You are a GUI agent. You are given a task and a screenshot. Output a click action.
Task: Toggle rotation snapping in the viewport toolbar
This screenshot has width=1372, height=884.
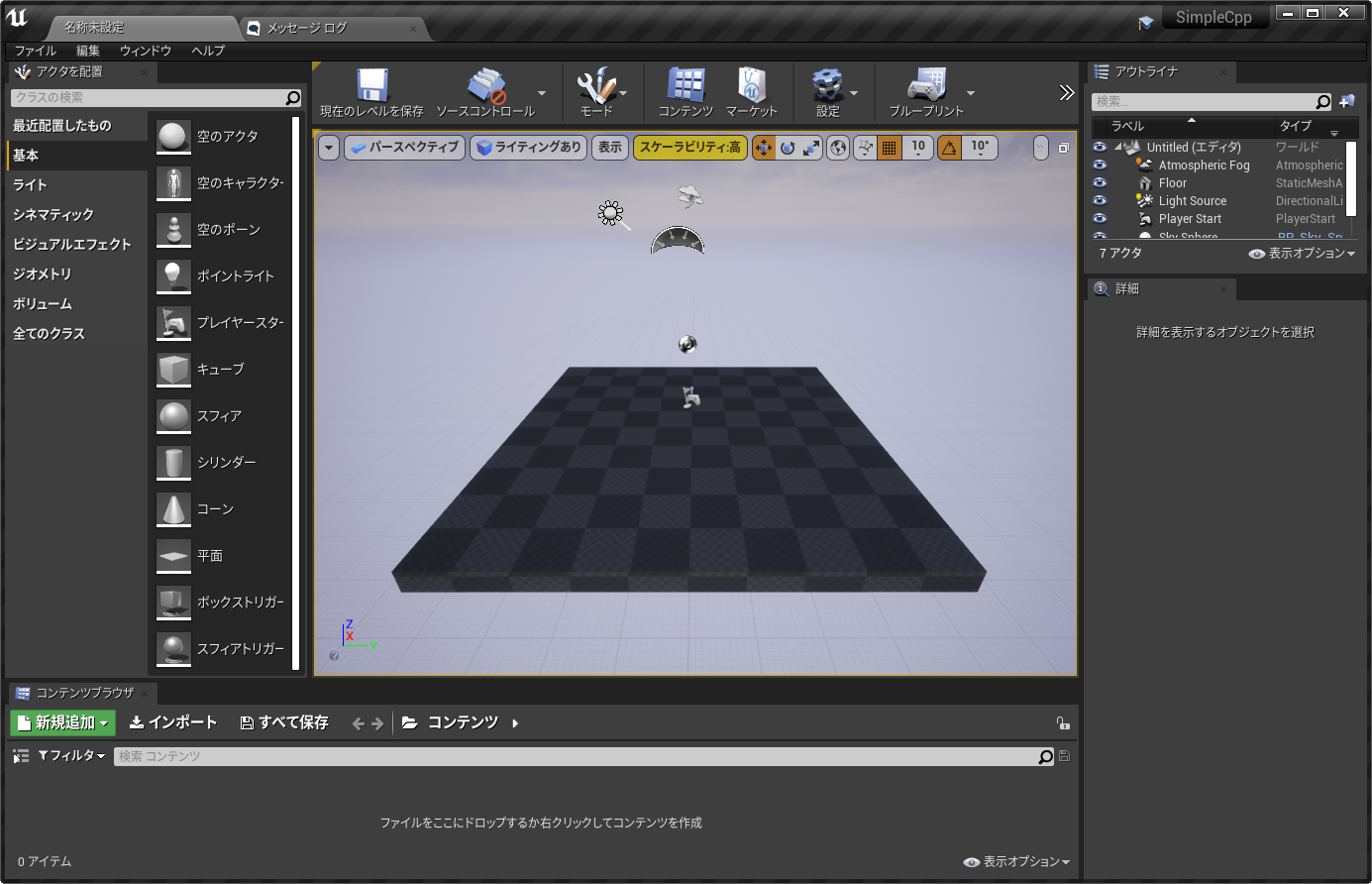tap(949, 148)
